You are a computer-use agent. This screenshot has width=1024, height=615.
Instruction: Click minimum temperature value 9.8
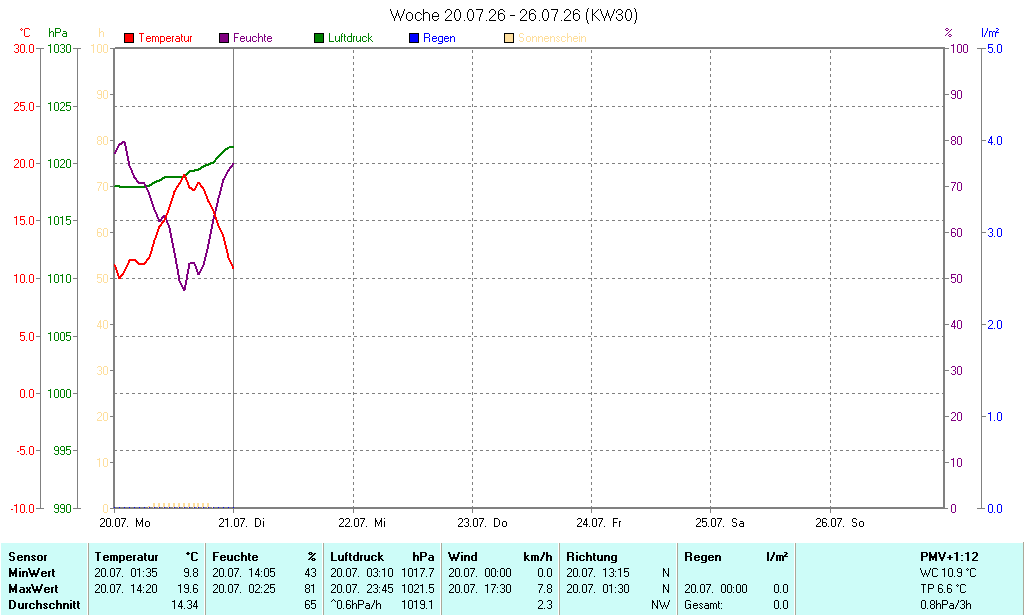[x=191, y=573]
